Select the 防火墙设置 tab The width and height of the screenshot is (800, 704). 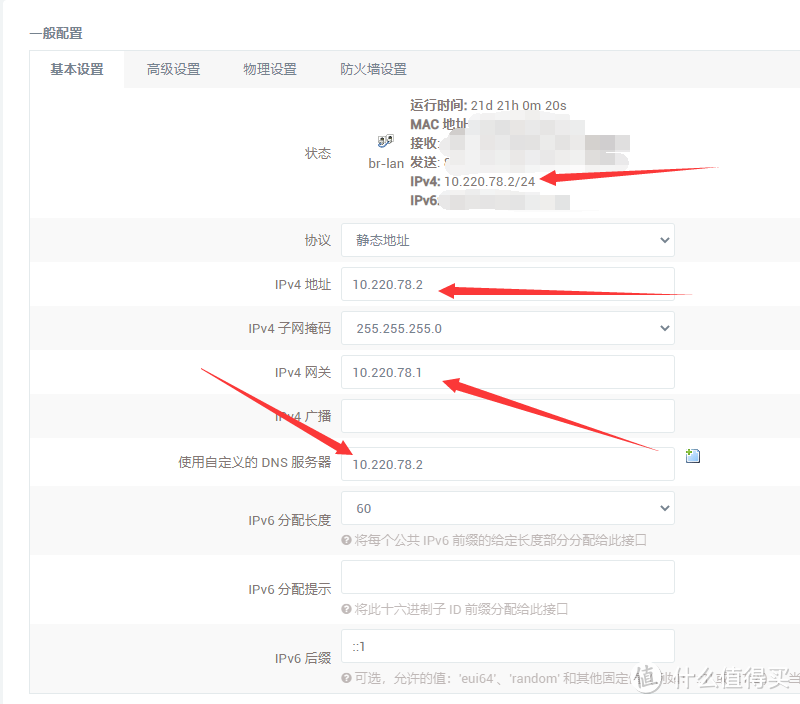[373, 69]
